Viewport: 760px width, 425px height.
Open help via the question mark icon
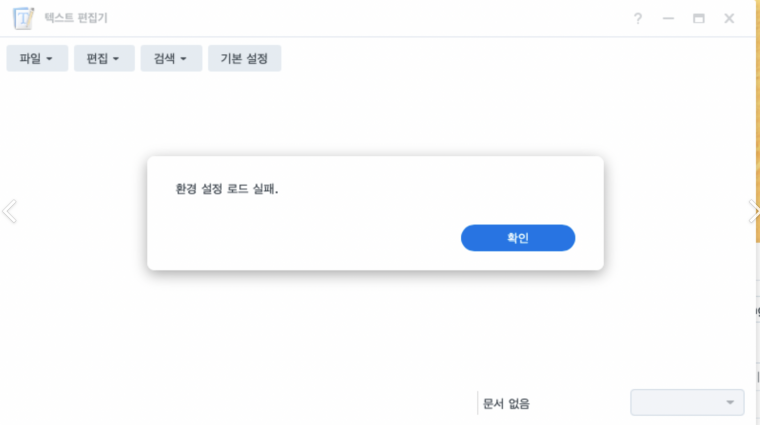[638, 18]
